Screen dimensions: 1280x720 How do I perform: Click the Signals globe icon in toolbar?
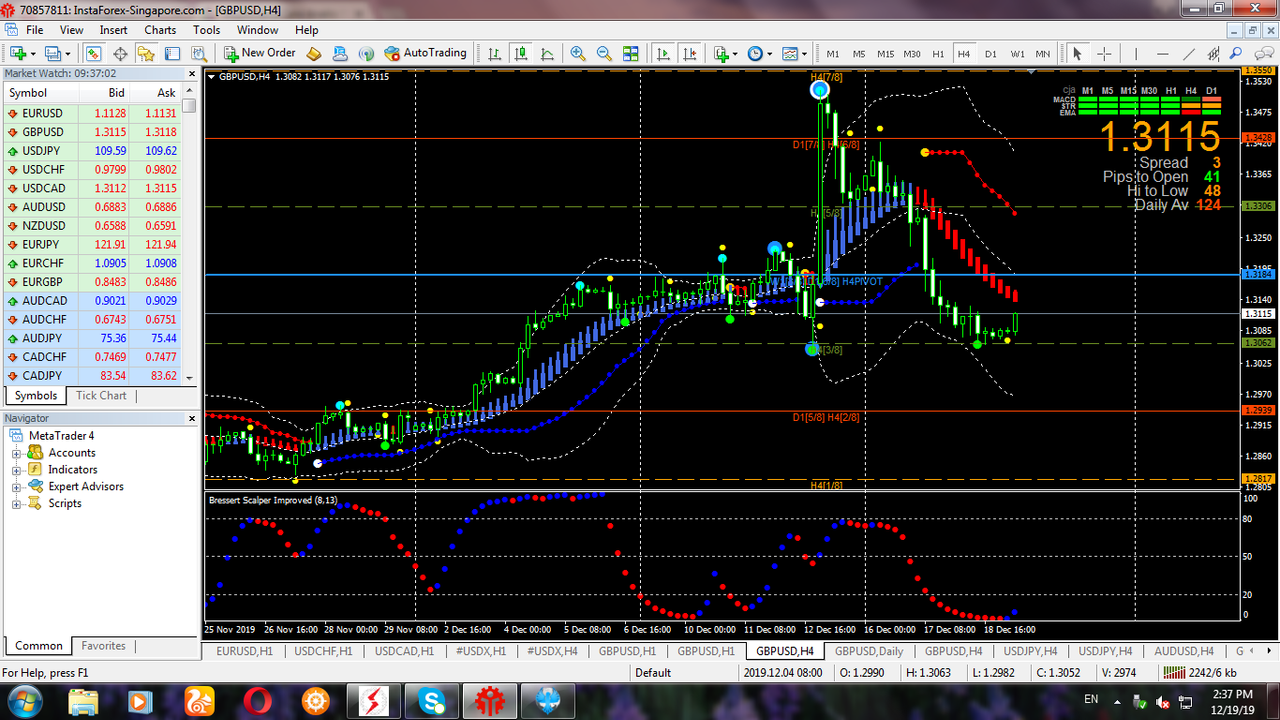[x=366, y=53]
